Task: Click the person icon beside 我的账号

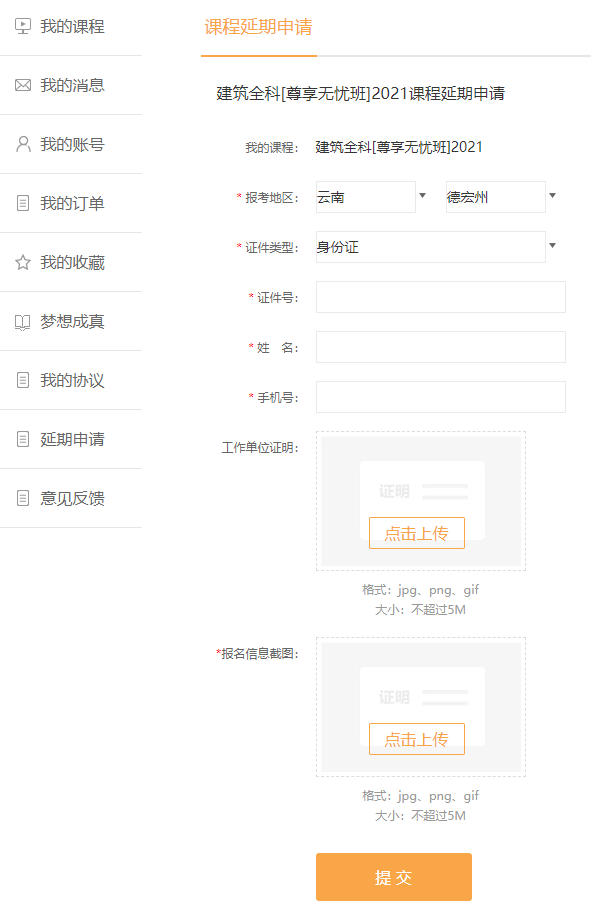Action: 23,144
